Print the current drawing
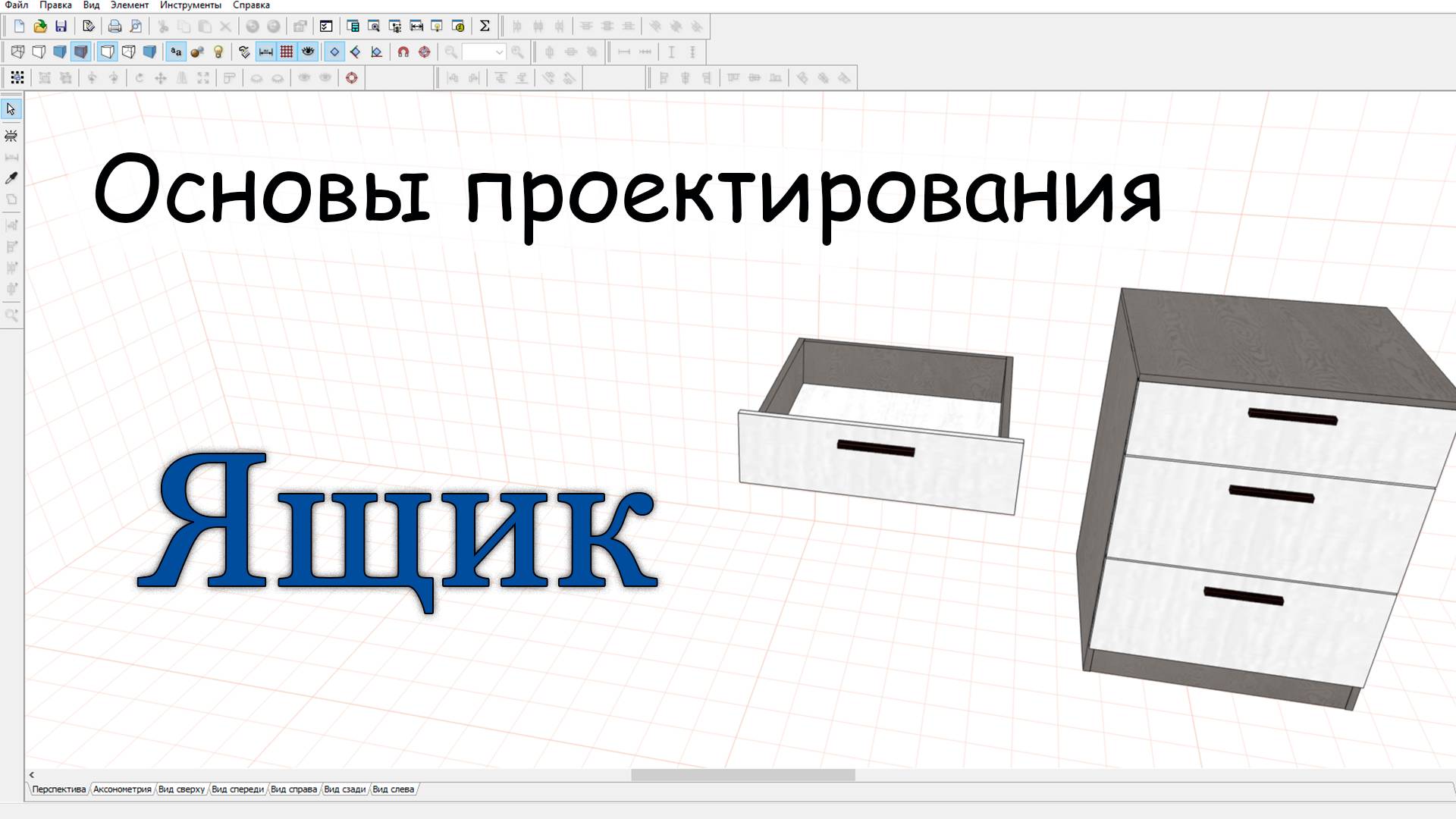Viewport: 1456px width, 819px height. tap(115, 27)
